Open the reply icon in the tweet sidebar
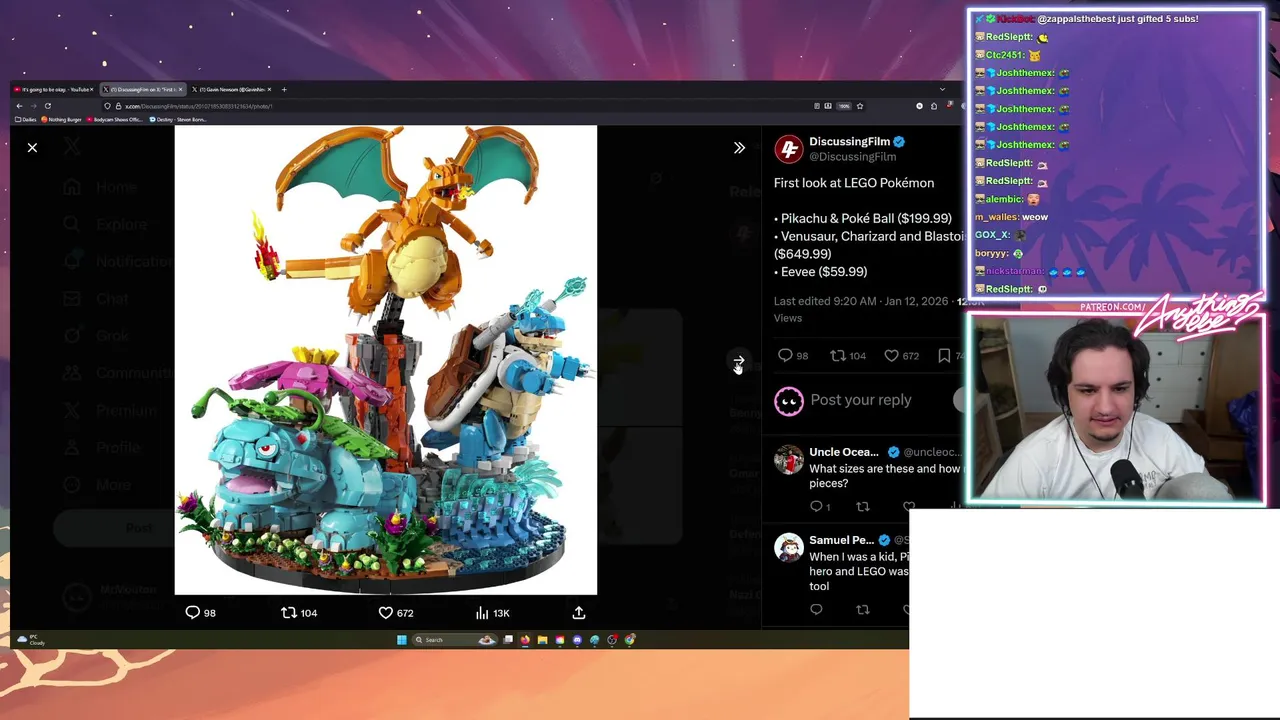Viewport: 1280px width, 720px height. pos(785,356)
